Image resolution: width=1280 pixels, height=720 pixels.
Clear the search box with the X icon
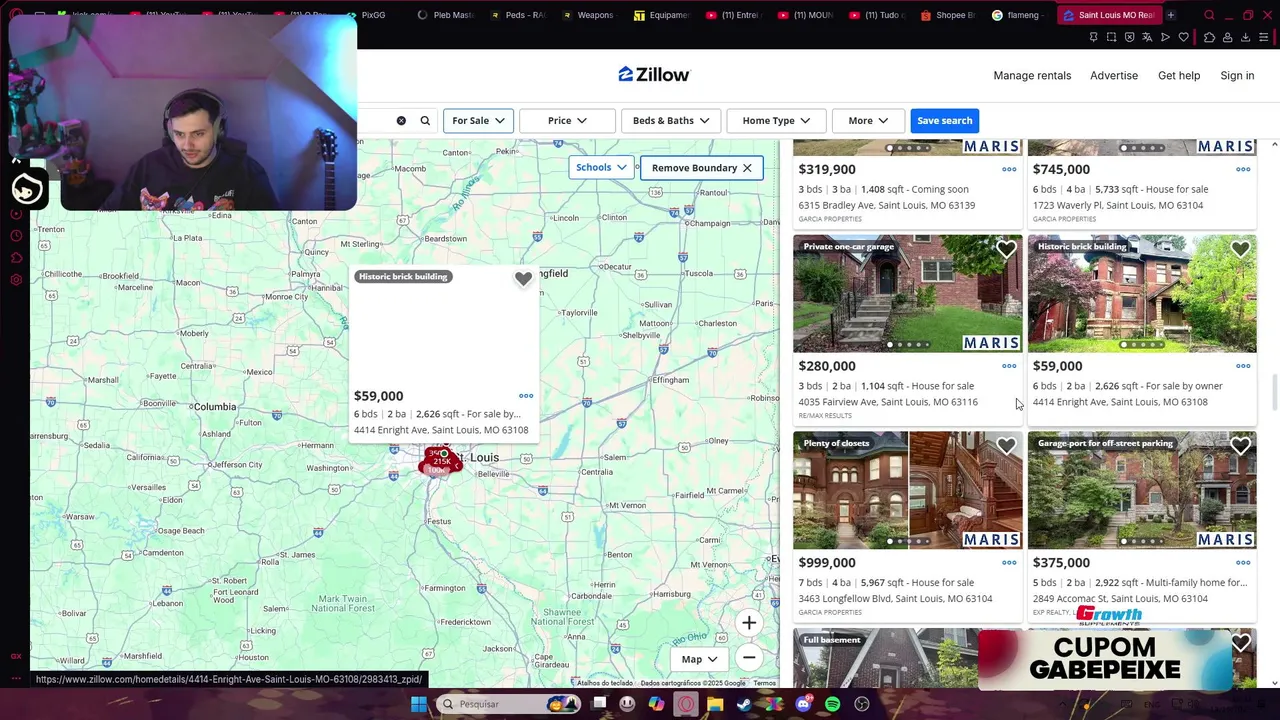click(x=401, y=121)
